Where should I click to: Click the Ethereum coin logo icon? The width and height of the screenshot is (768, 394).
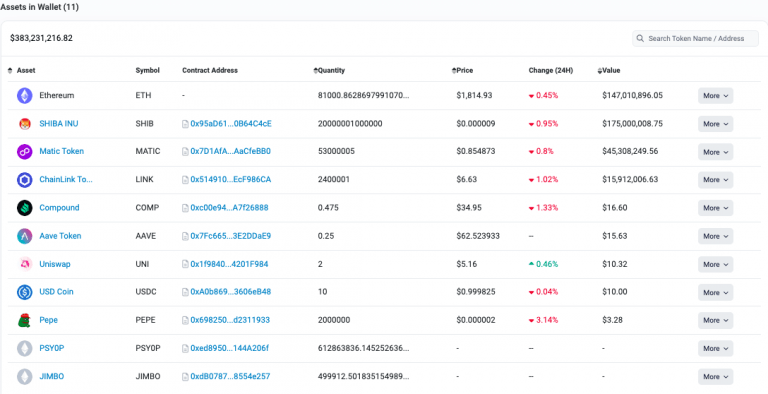click(24, 96)
